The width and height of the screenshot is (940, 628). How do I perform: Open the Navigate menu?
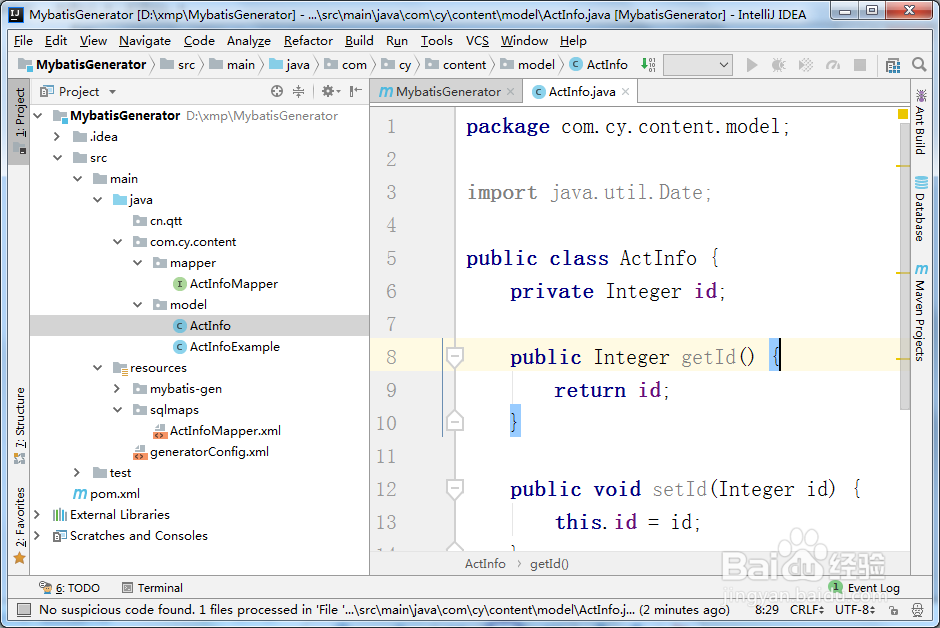click(x=145, y=41)
